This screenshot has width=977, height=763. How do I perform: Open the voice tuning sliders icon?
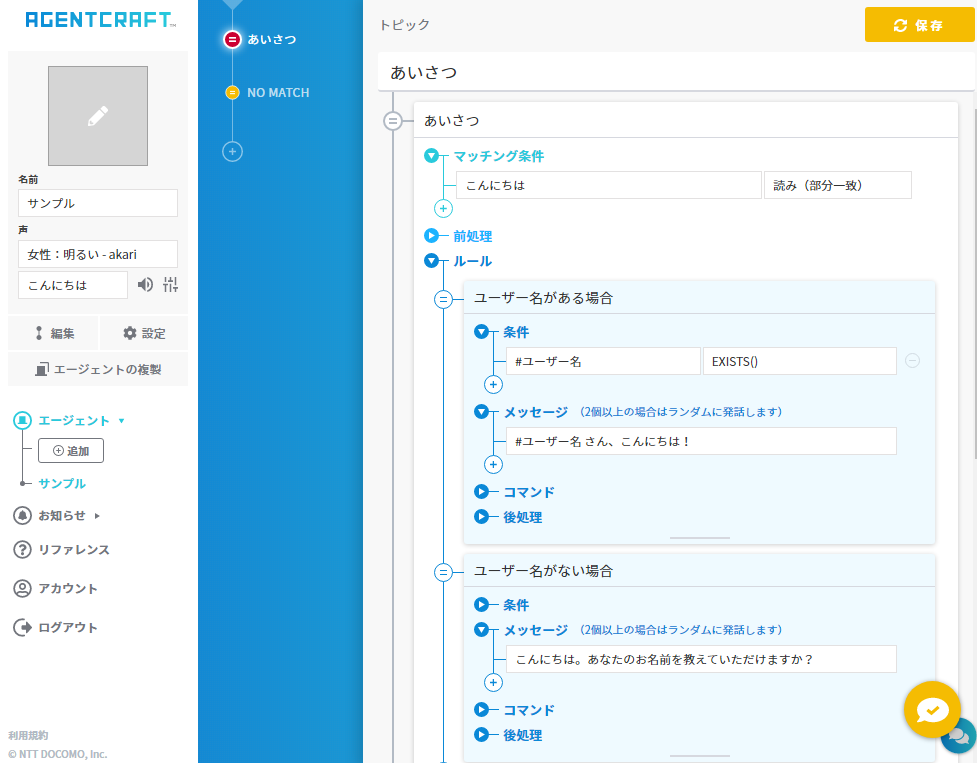[170, 285]
